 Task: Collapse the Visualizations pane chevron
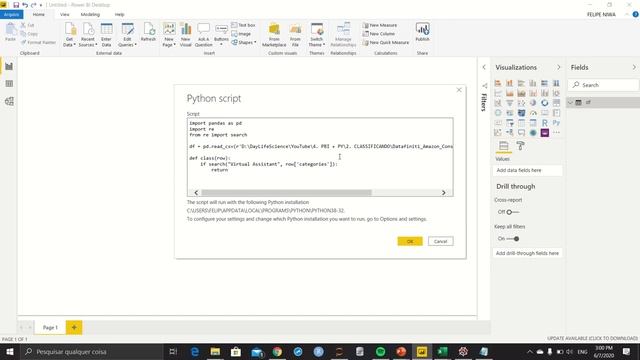[x=559, y=67]
